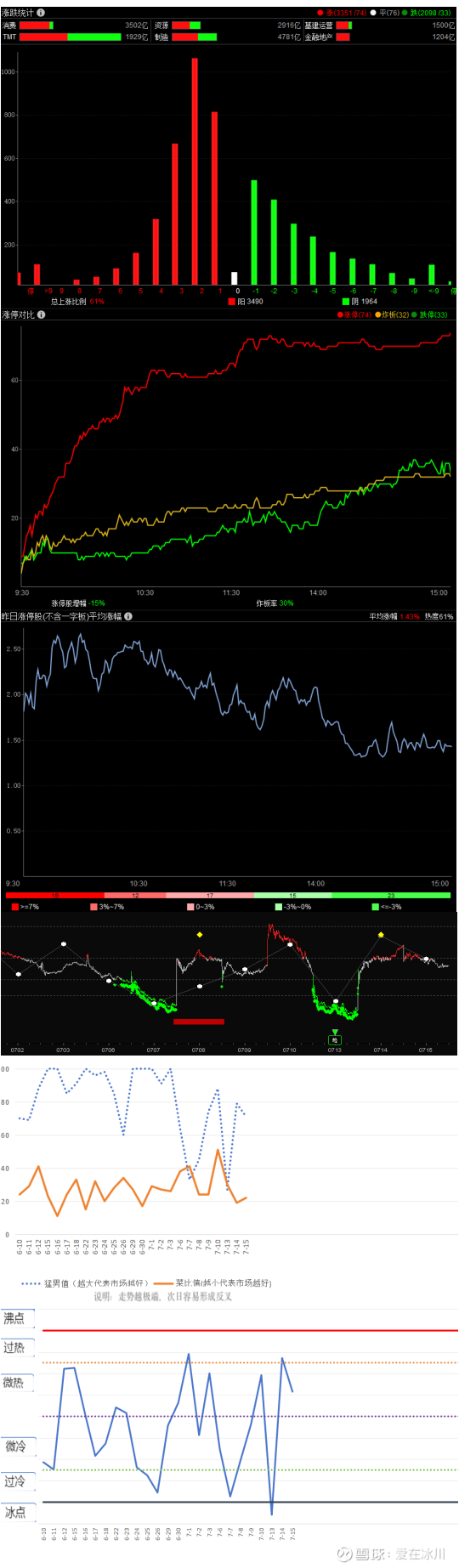The width and height of the screenshot is (459, 1568).
Task: Click the TMT sector ratio bar
Action: point(71,37)
